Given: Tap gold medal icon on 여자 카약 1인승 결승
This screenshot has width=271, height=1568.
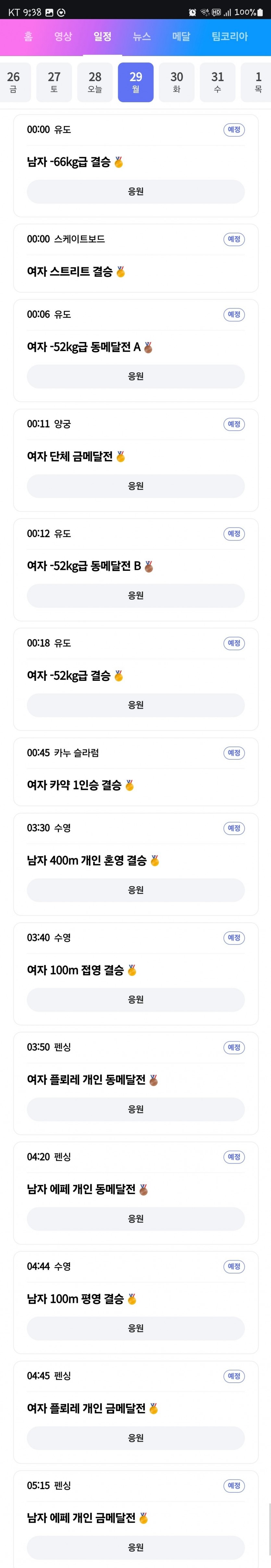Looking at the screenshot, I should click(129, 785).
